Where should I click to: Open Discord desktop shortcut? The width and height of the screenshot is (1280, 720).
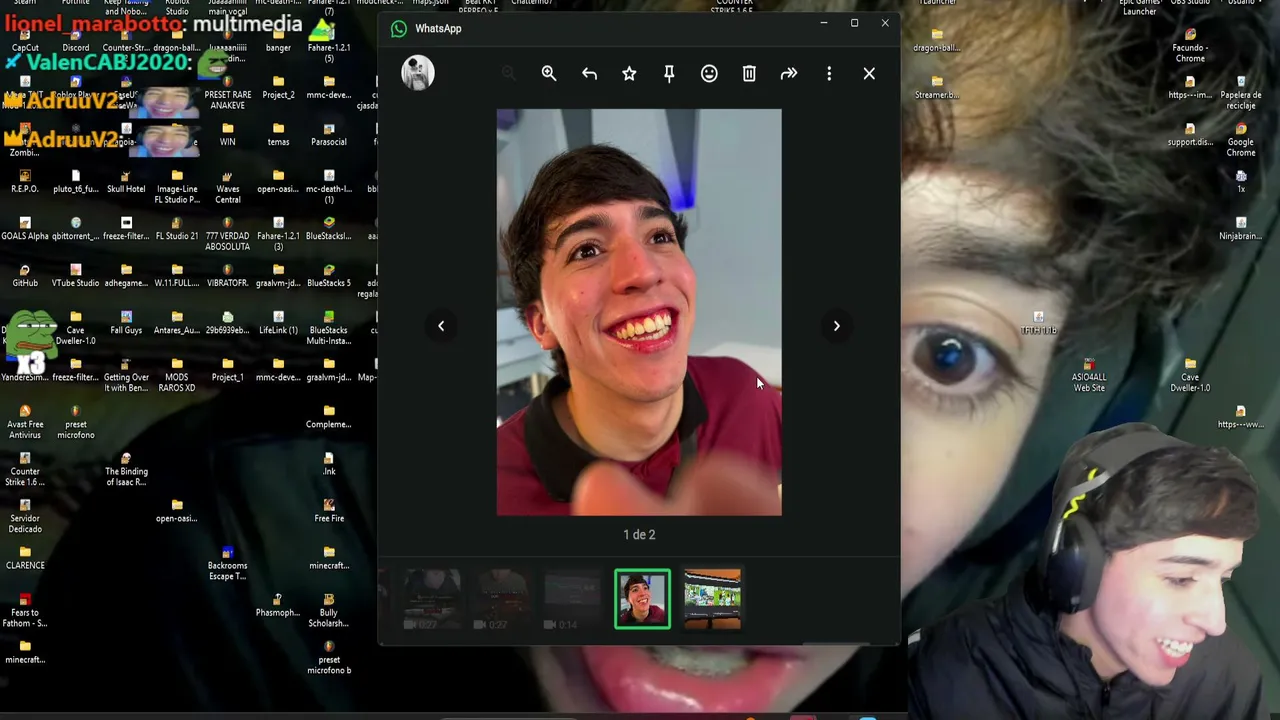point(75,40)
